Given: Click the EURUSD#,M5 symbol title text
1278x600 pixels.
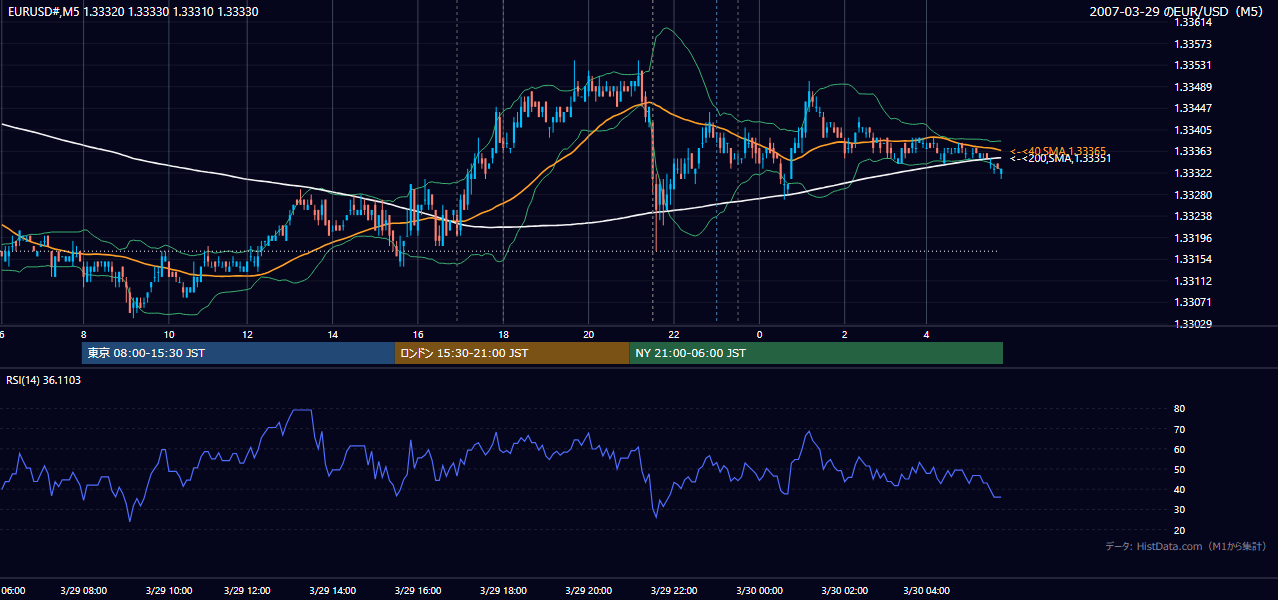Looking at the screenshot, I should click(x=43, y=12).
